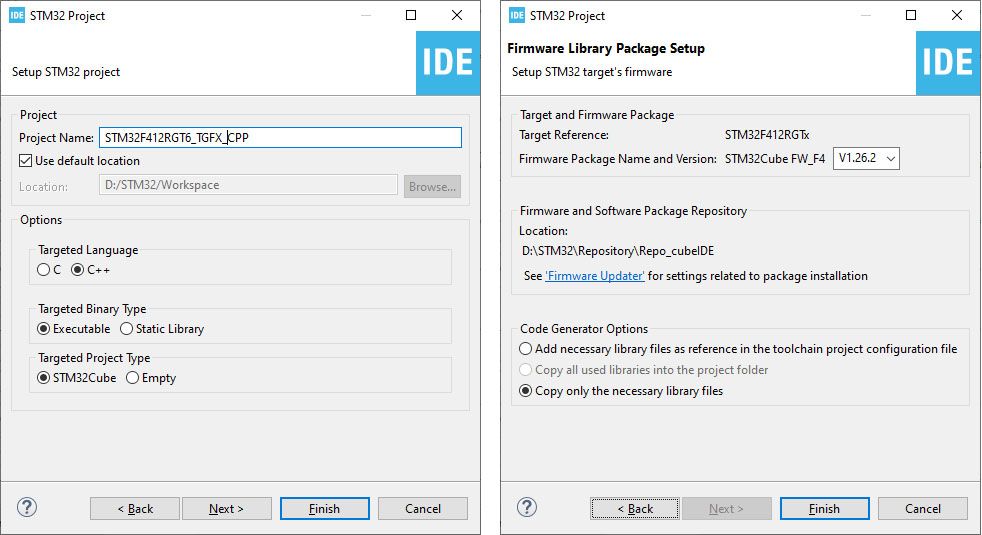Select C as the targeted language
Screen dimensions: 982x535
pos(43,270)
